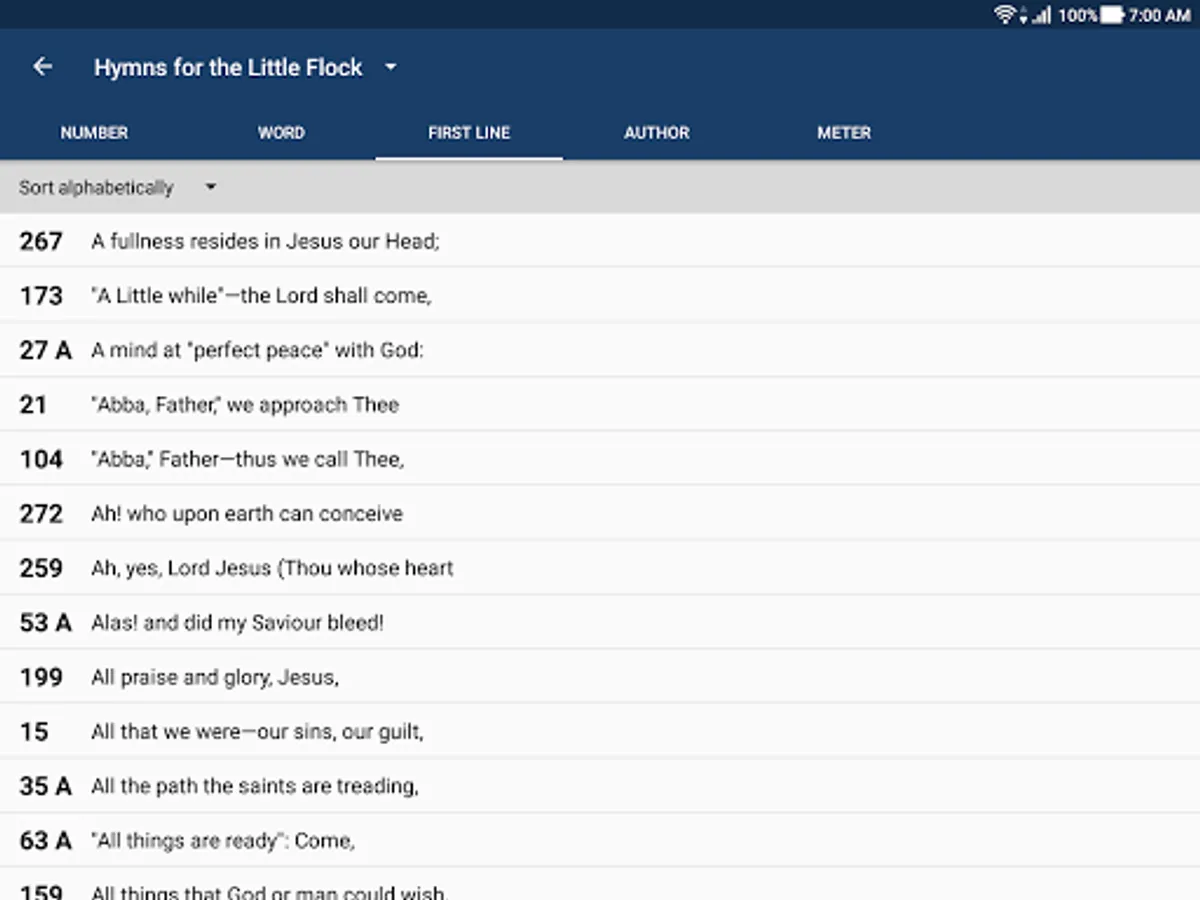This screenshot has height=900, width=1200.
Task: Open the hymnbook title dropdown arrow
Action: [391, 67]
